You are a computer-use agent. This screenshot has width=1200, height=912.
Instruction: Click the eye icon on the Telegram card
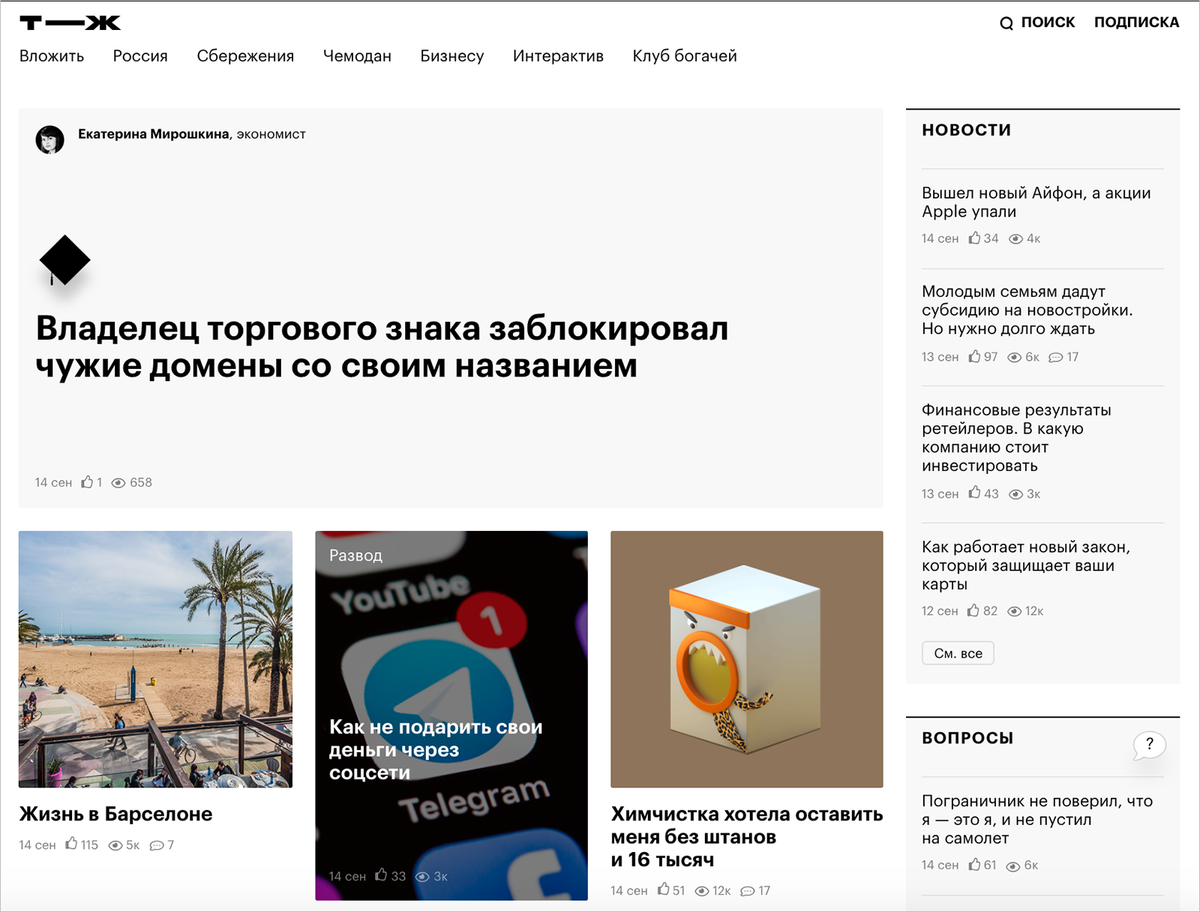pyautogui.click(x=423, y=876)
